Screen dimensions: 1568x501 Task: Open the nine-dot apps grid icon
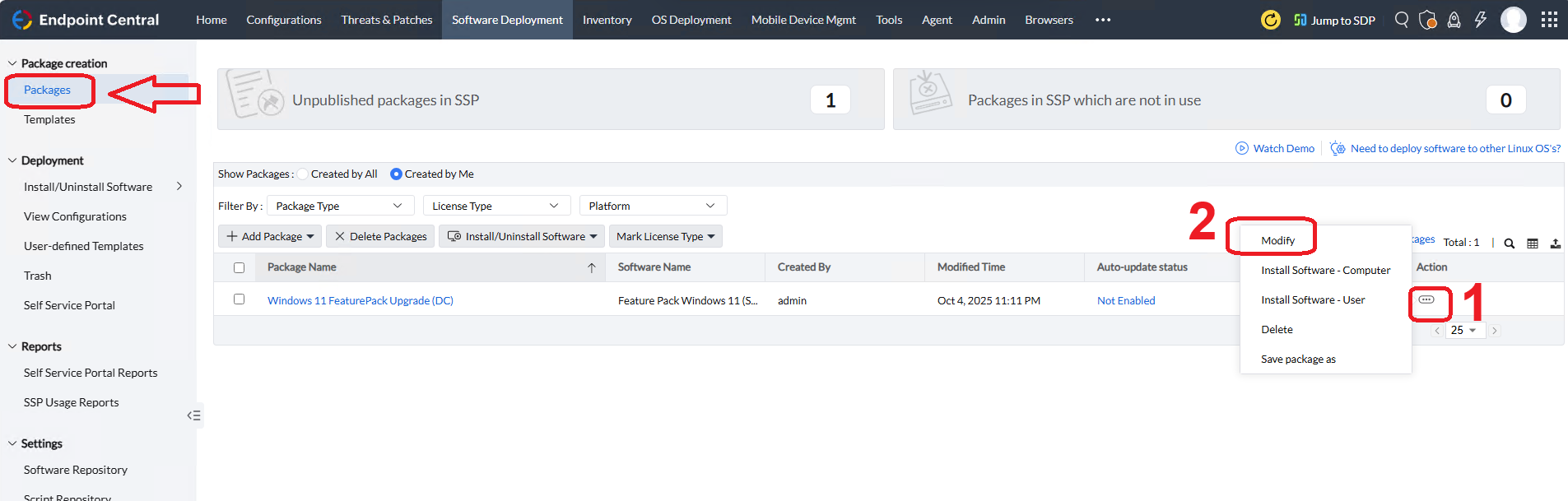1549,20
